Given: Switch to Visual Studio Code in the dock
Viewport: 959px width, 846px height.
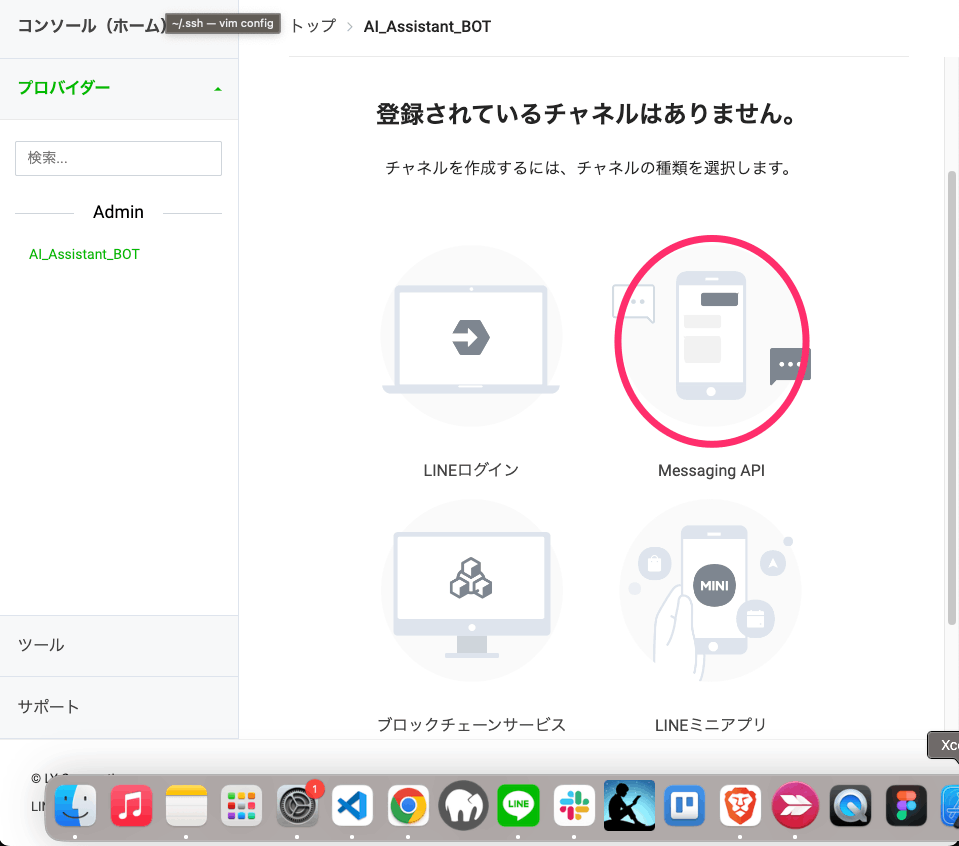Looking at the screenshot, I should pyautogui.click(x=352, y=806).
